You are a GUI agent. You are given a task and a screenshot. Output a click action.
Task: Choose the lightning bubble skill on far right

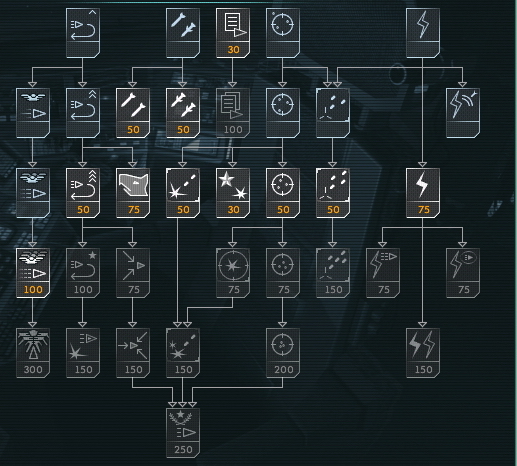click(463, 273)
